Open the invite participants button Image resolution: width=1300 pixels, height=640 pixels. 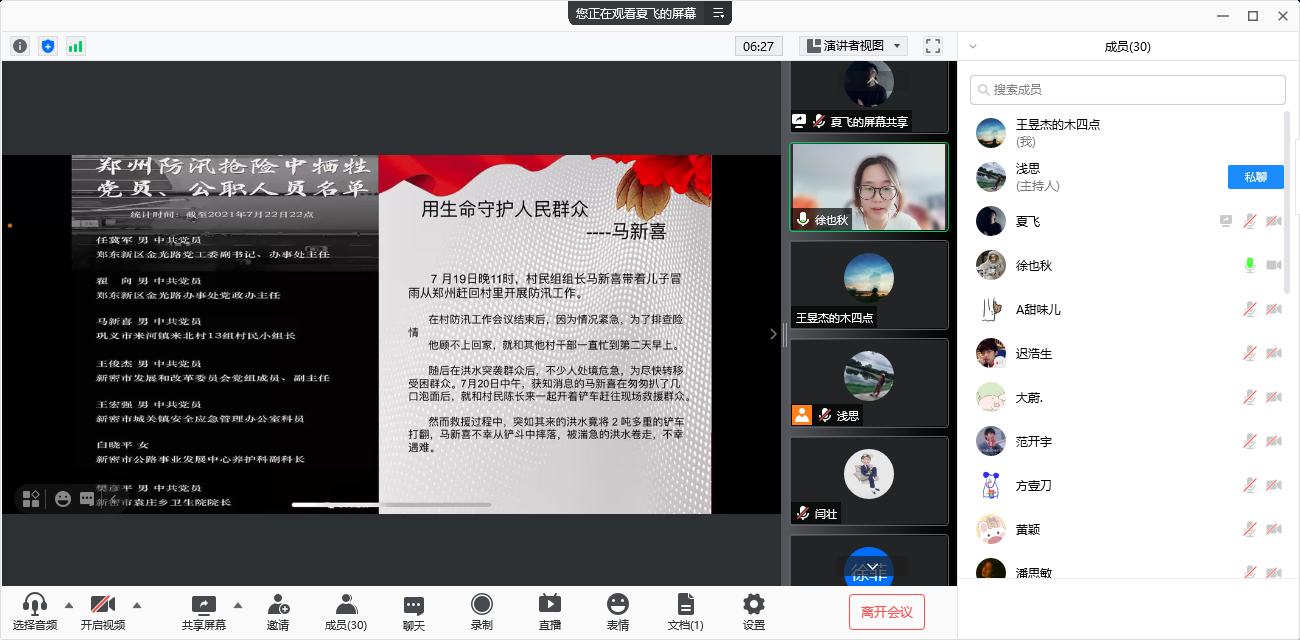[278, 611]
